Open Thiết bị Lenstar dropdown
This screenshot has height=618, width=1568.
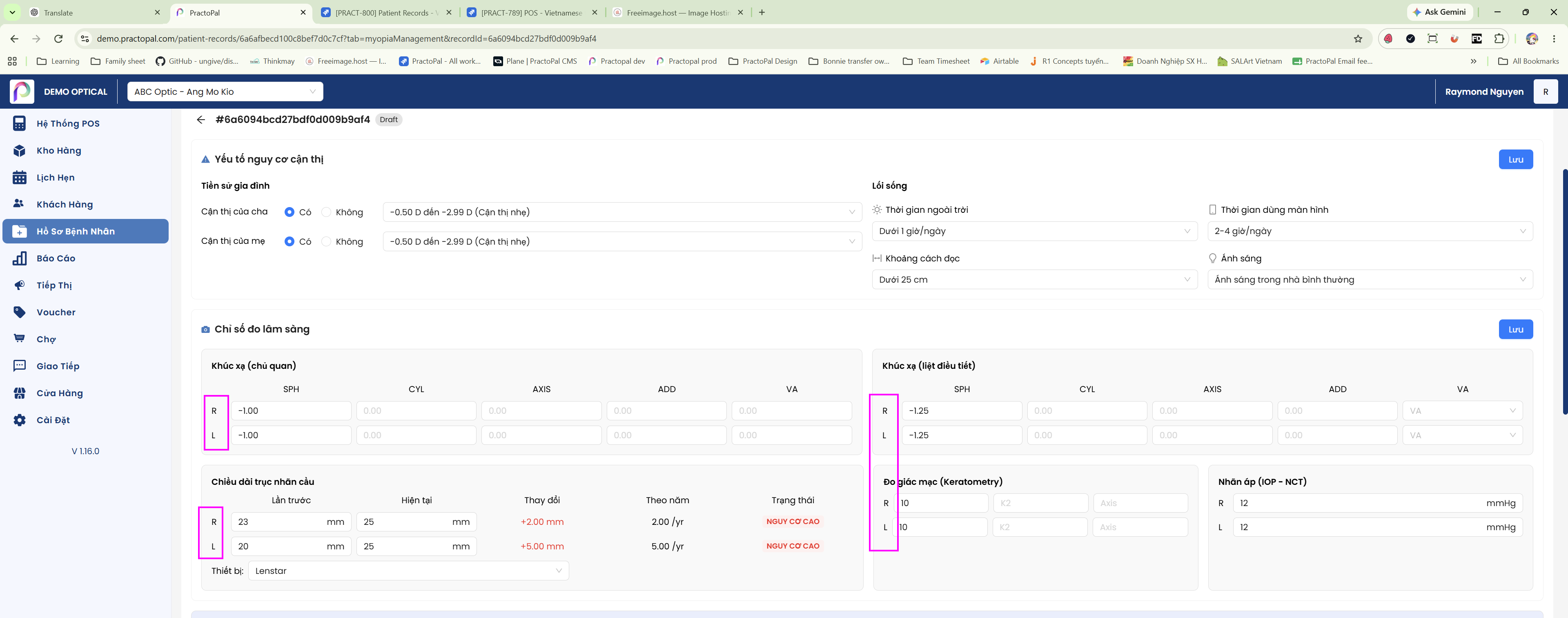click(408, 571)
